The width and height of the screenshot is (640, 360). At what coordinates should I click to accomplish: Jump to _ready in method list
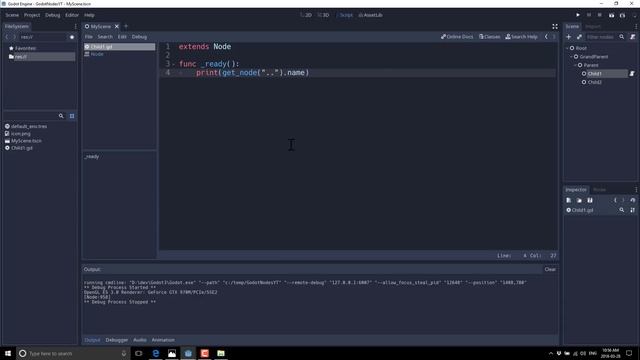pyautogui.click(x=91, y=157)
